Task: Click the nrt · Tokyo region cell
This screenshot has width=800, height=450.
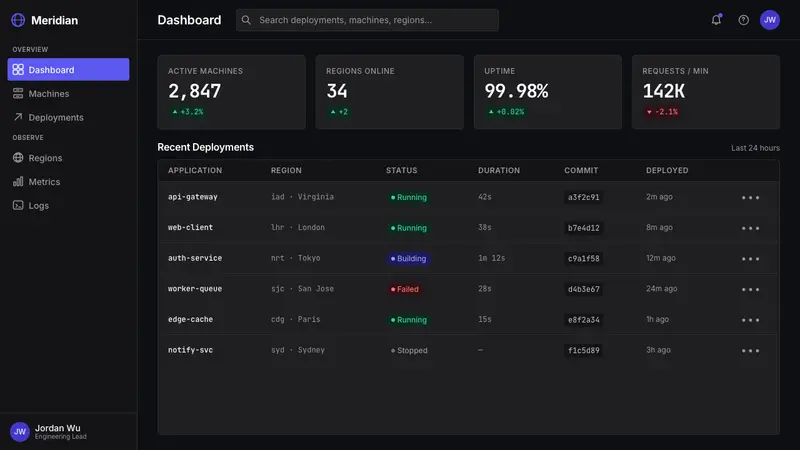Action: (295, 258)
